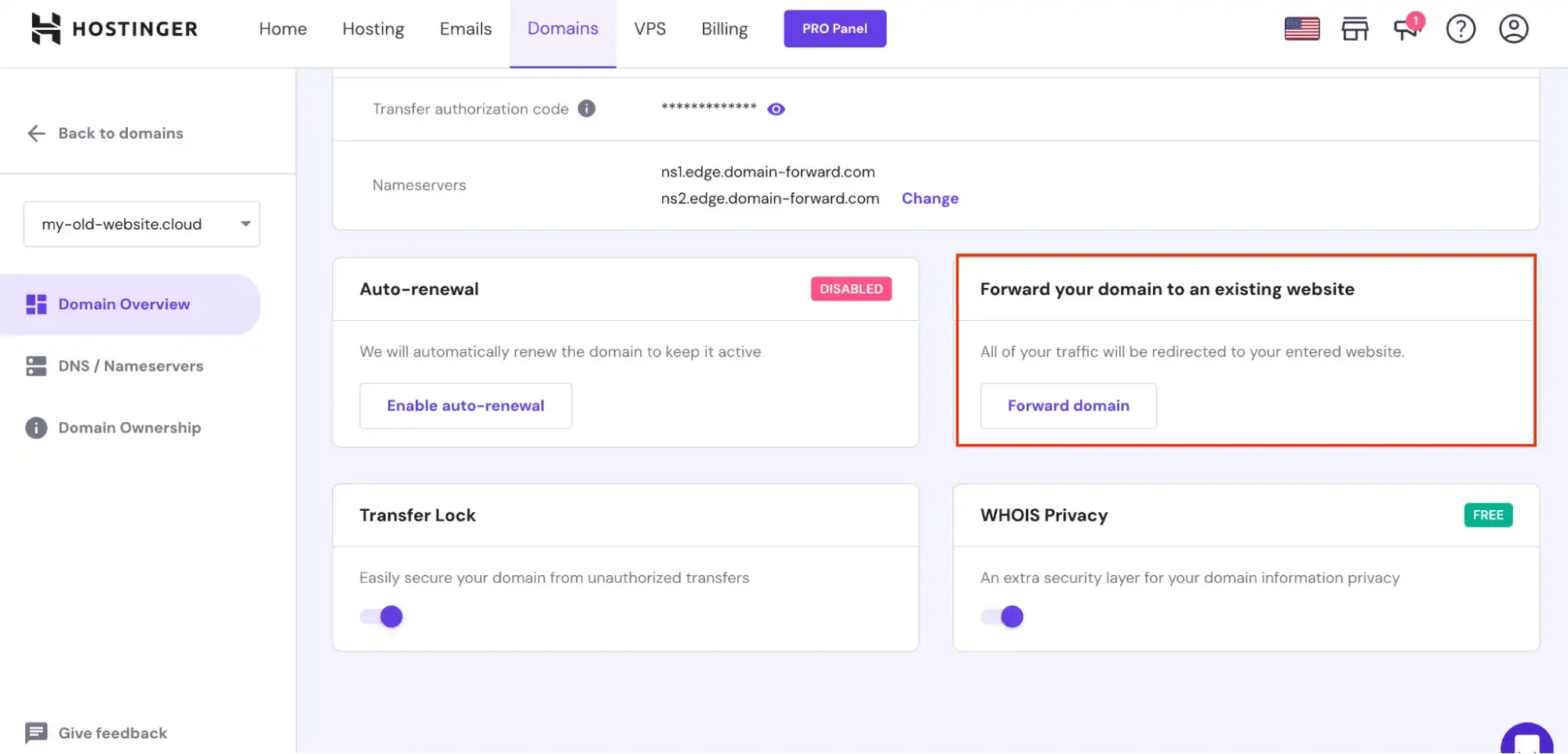Open the Hostinger marketplace icon
Image resolution: width=1568 pixels, height=754 pixels.
point(1355,28)
